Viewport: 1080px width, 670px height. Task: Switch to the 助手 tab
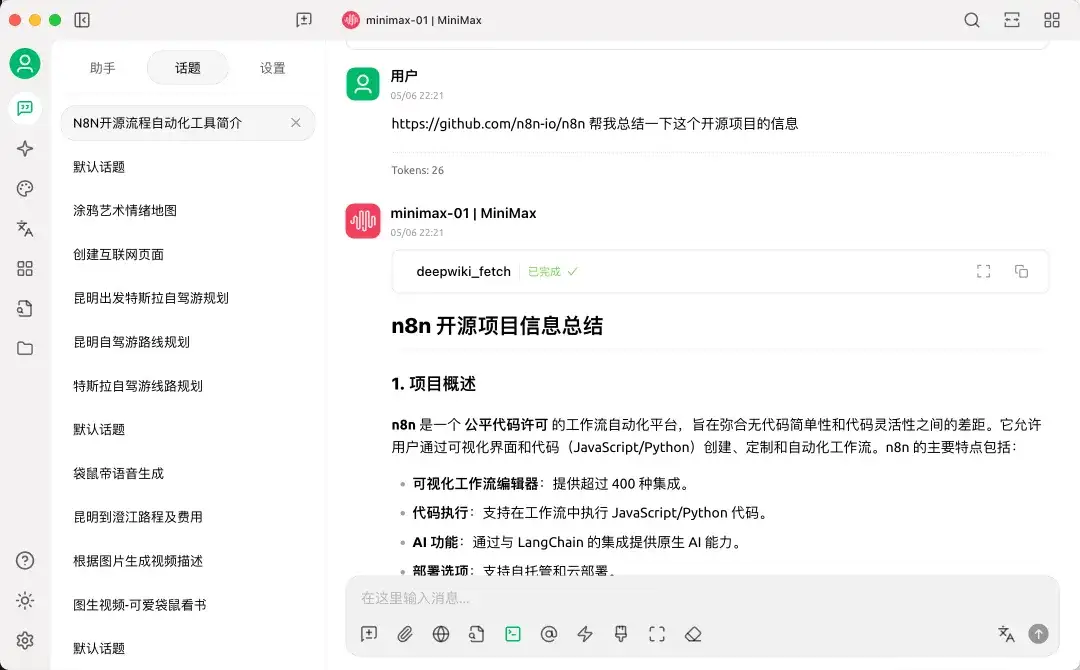(103, 68)
